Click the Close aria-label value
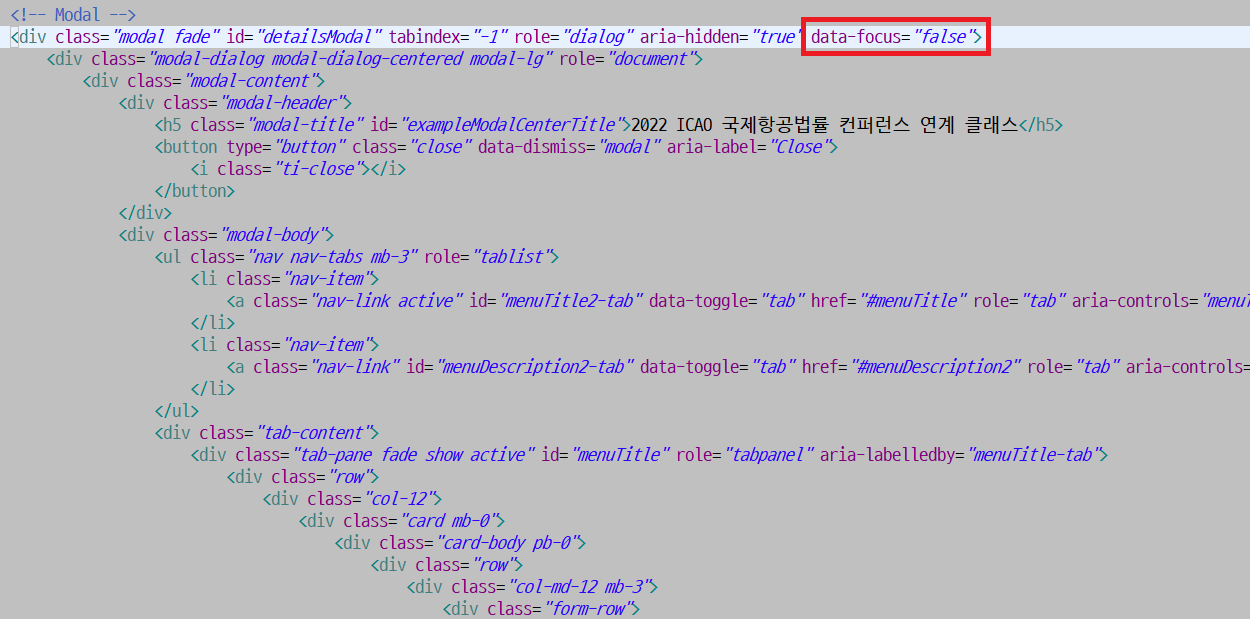Image resolution: width=1250 pixels, height=621 pixels. point(800,146)
